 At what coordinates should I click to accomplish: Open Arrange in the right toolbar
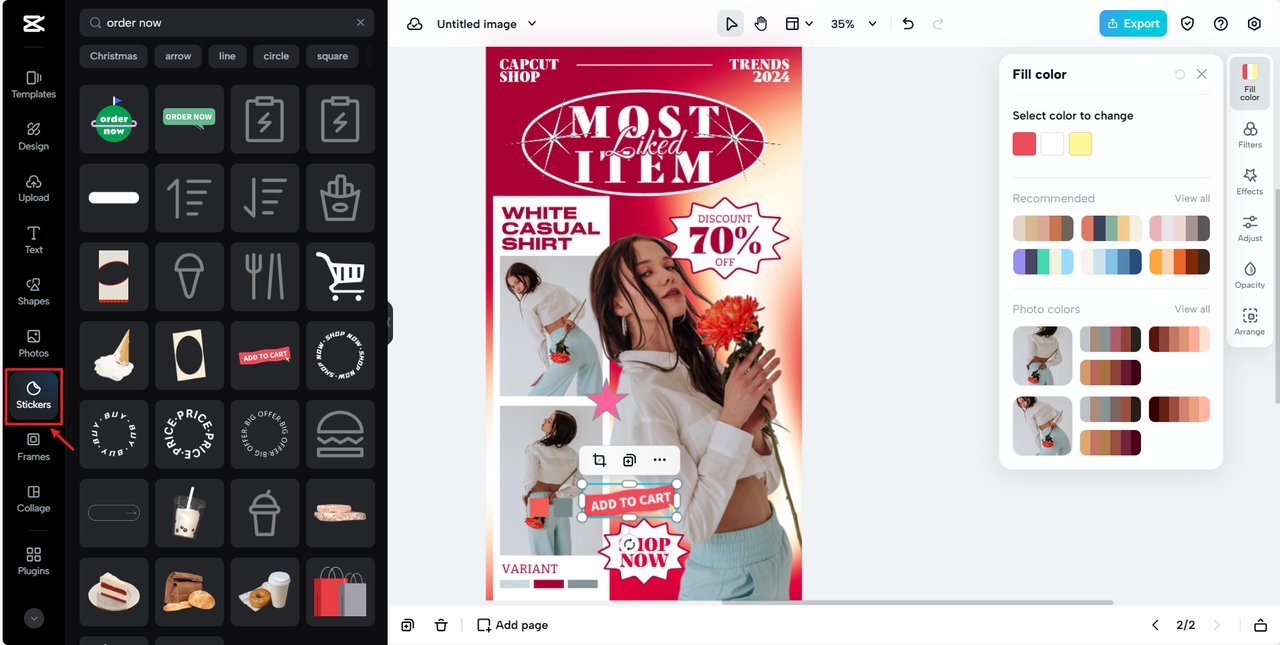[1250, 322]
